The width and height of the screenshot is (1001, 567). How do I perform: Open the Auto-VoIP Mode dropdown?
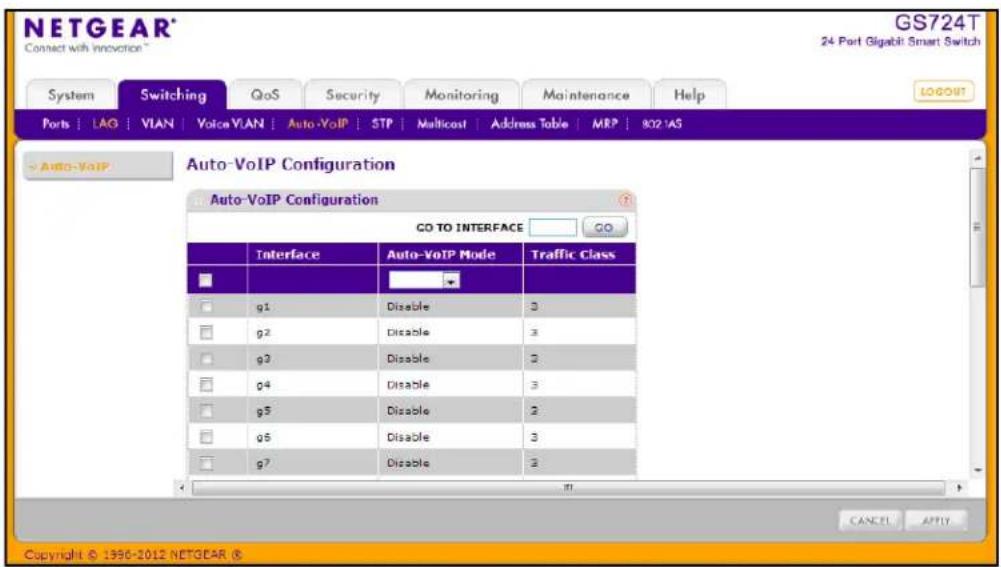point(425,280)
